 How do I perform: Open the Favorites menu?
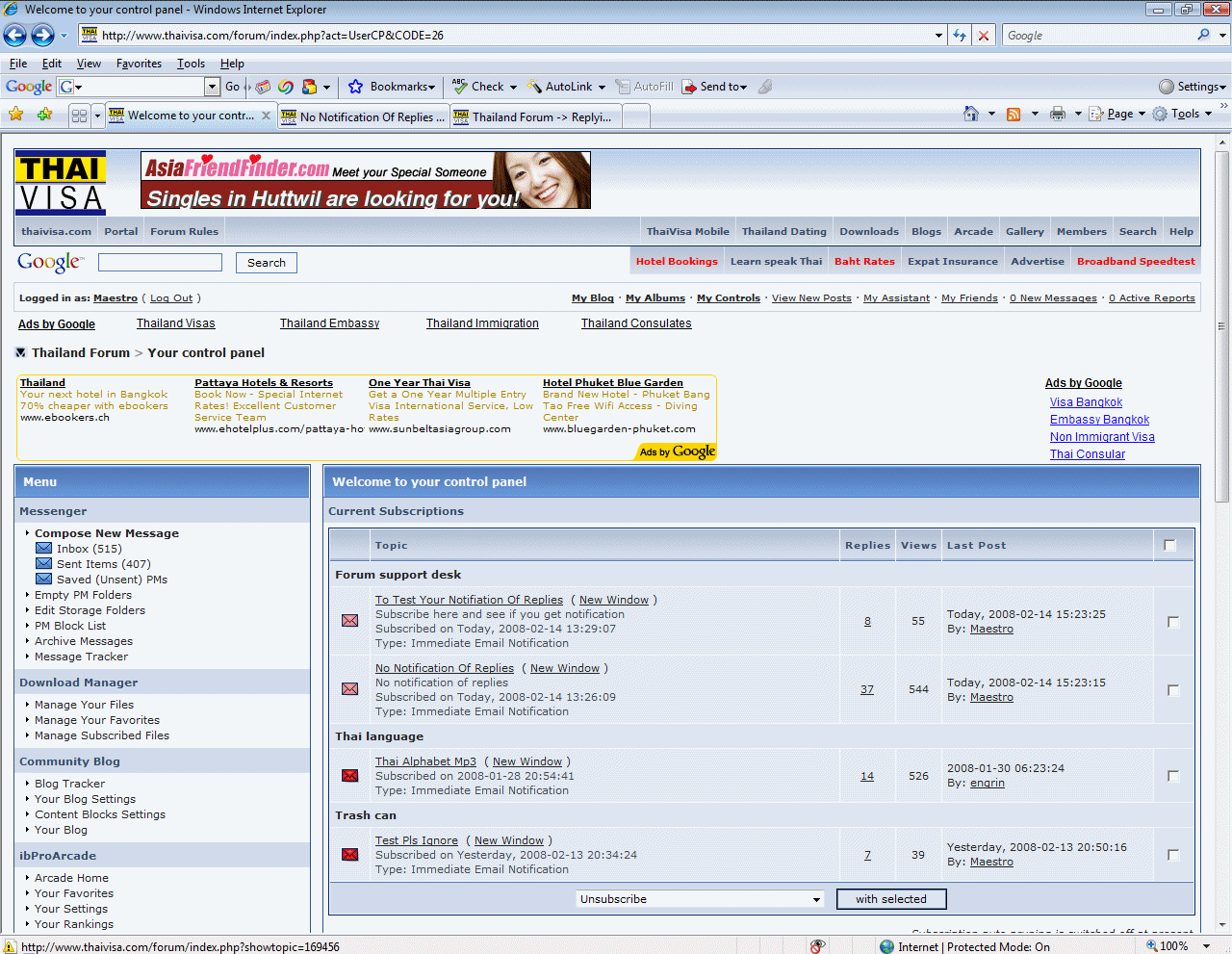pos(139,64)
